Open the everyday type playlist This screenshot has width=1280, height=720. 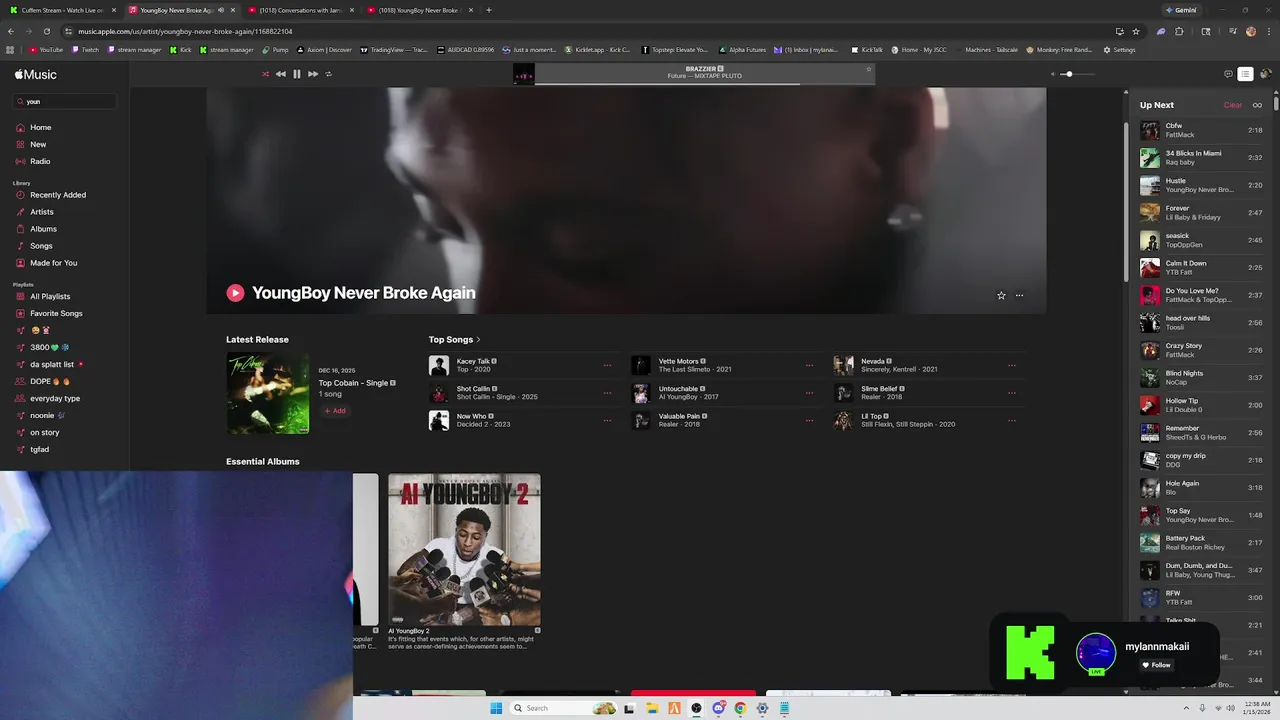tap(55, 398)
